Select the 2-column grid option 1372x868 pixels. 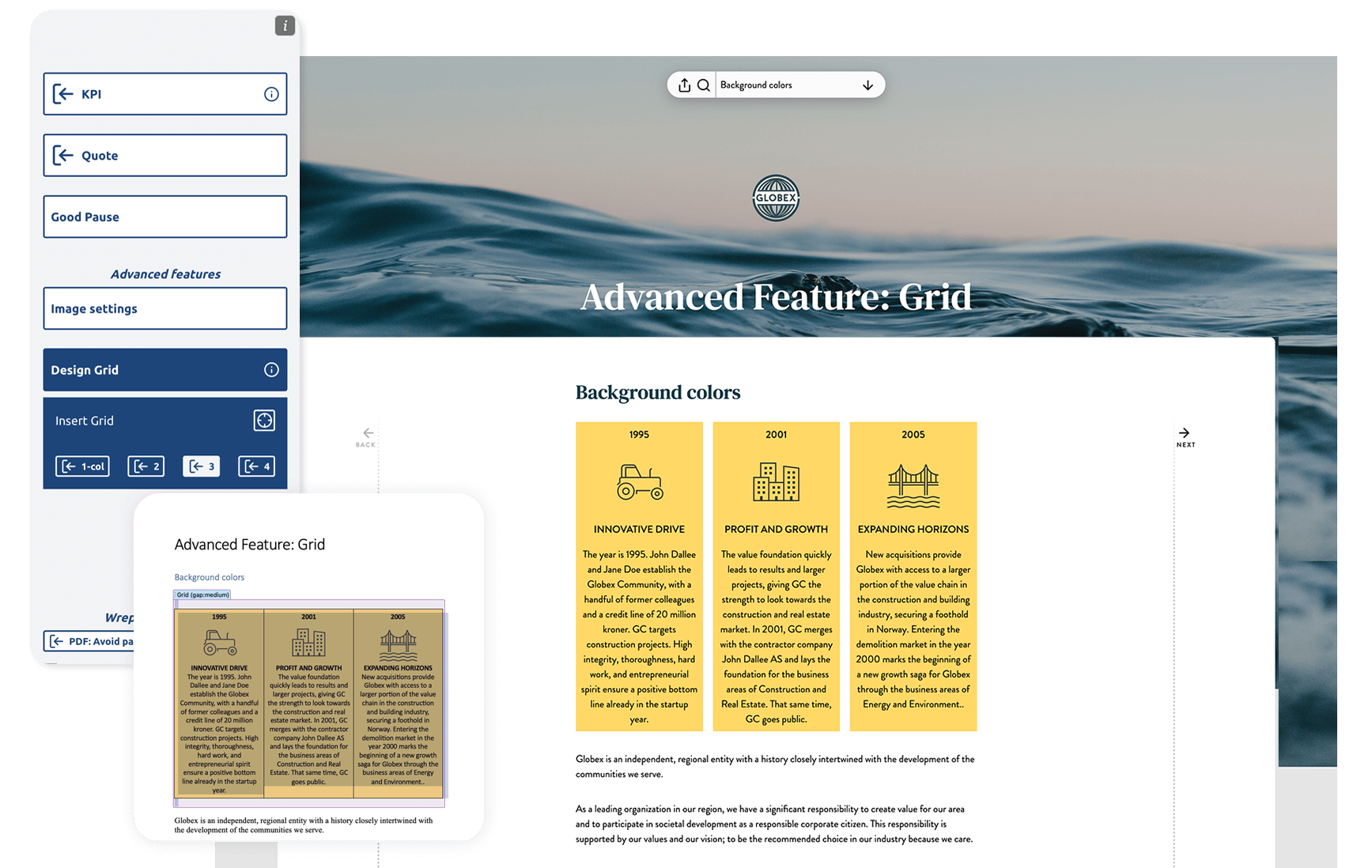146,466
